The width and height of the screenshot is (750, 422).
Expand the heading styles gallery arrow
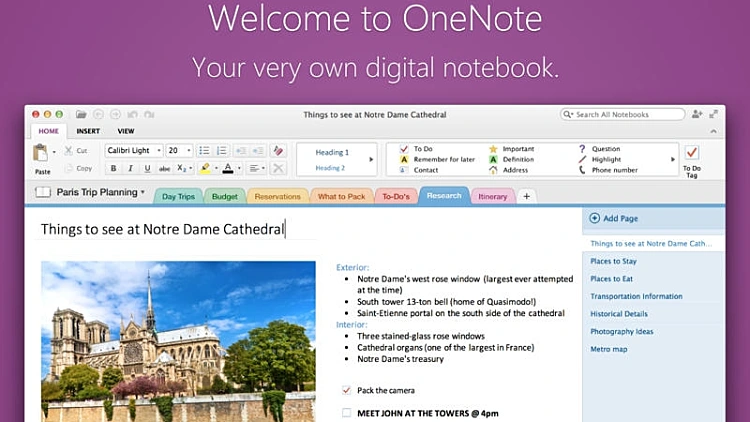coord(371,159)
